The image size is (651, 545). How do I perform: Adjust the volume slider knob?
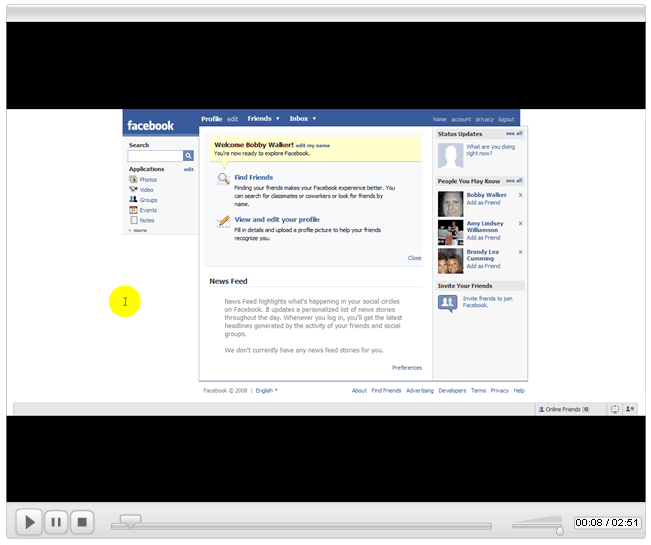[560, 530]
